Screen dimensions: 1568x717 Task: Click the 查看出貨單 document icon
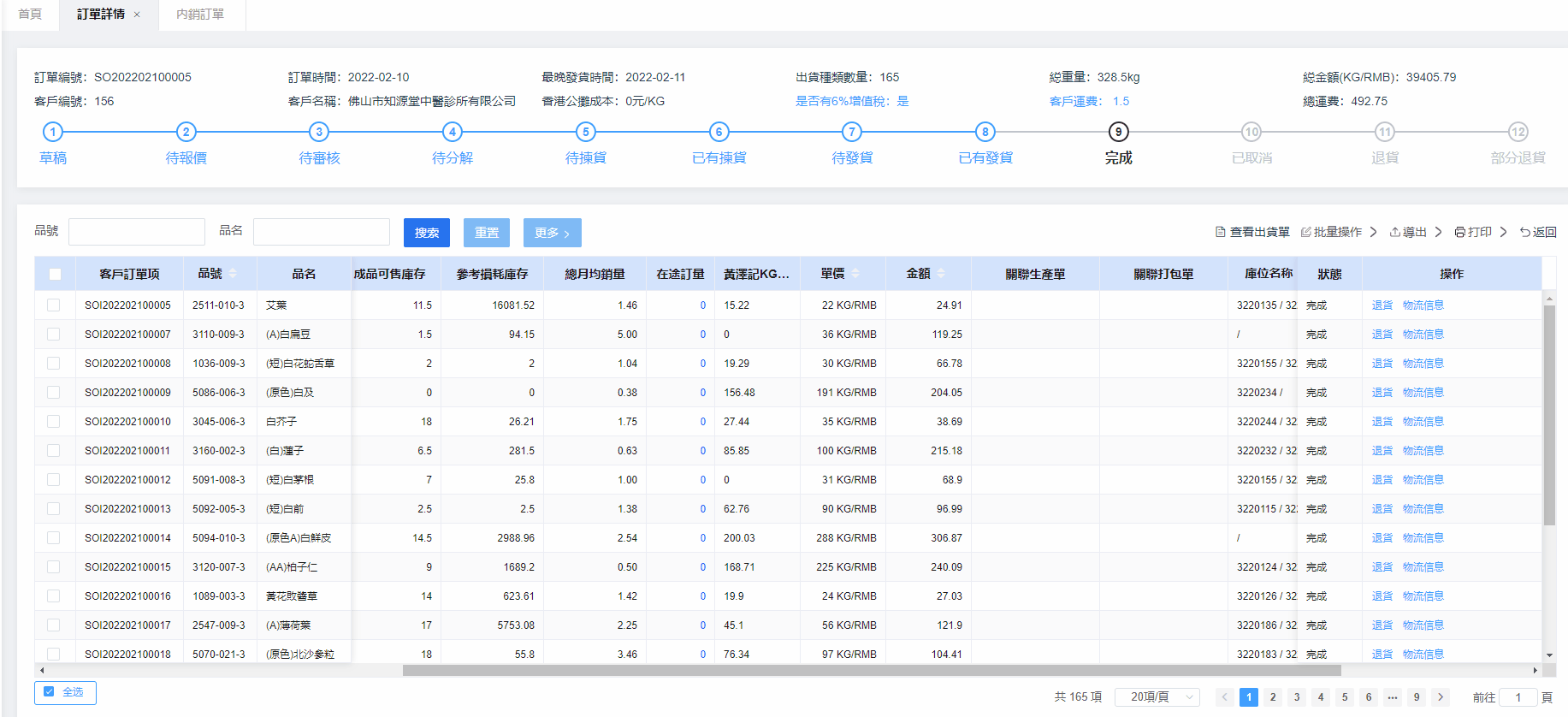[x=1221, y=232]
